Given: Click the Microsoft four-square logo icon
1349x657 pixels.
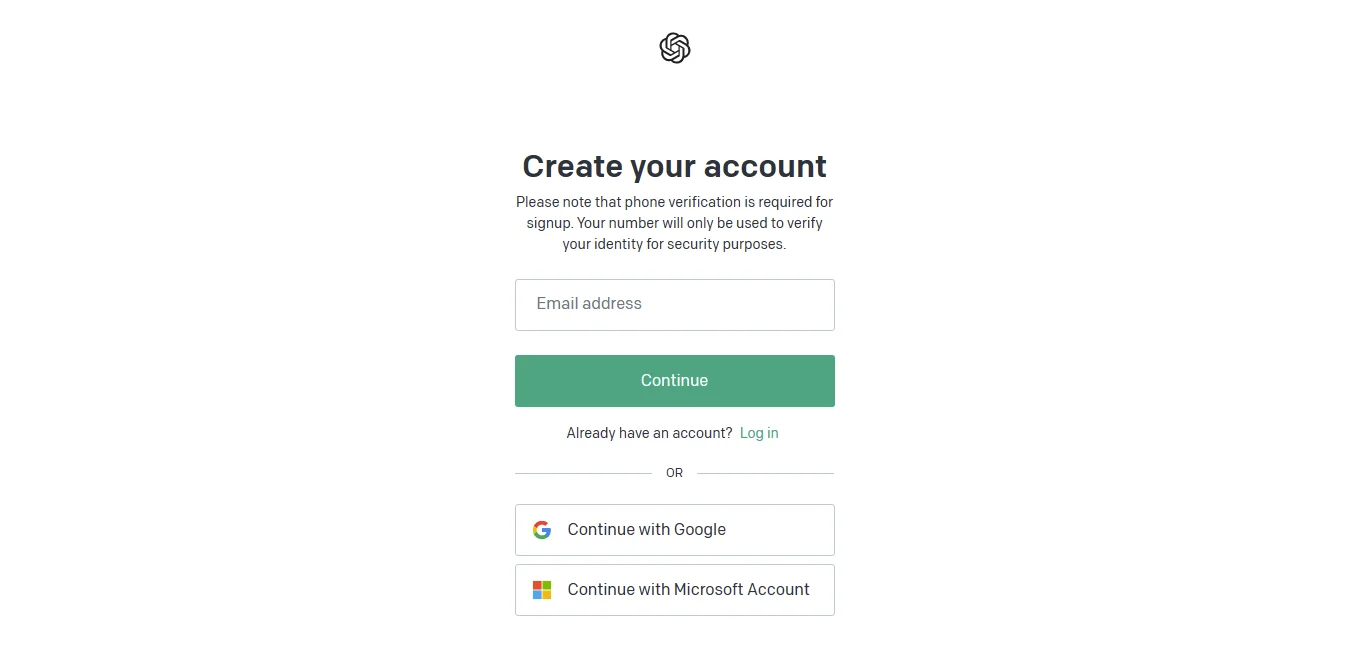Looking at the screenshot, I should tap(542, 590).
